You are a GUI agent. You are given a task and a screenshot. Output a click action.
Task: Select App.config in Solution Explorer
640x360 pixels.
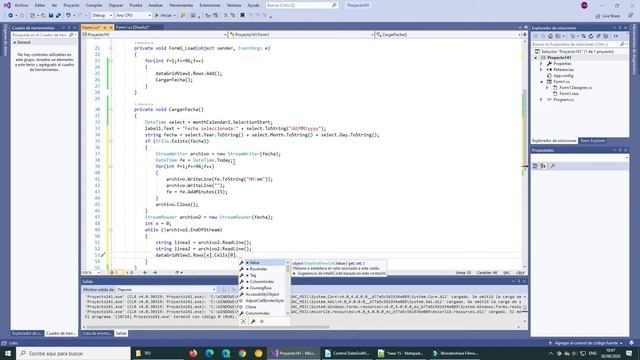563,76
